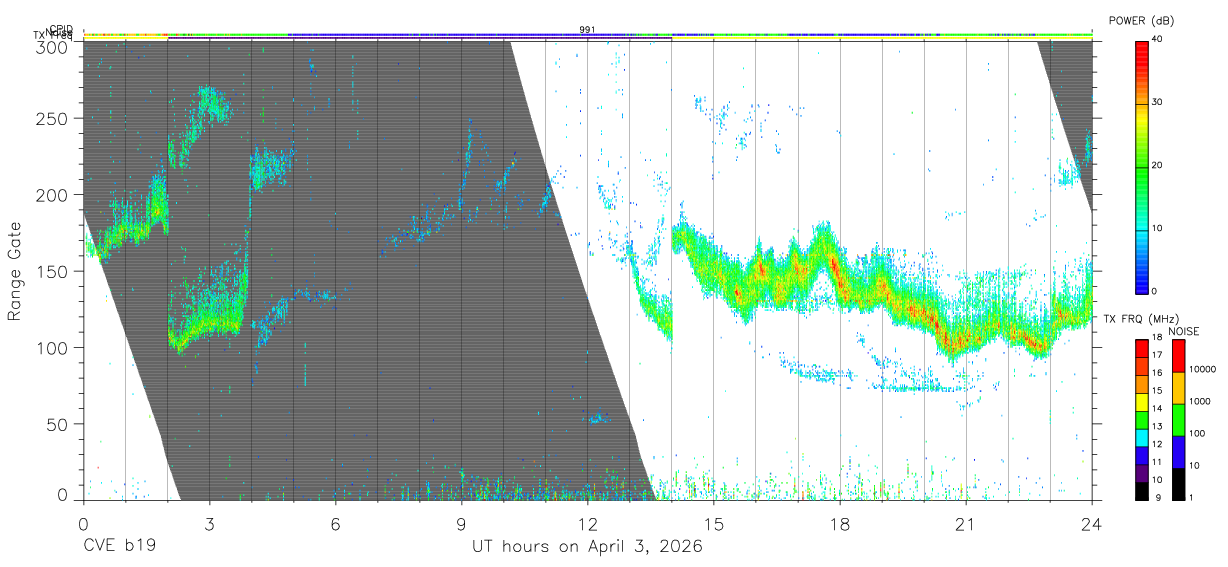
Task: Click the 300 tick on the Range Gate axis
Action: tap(52, 46)
